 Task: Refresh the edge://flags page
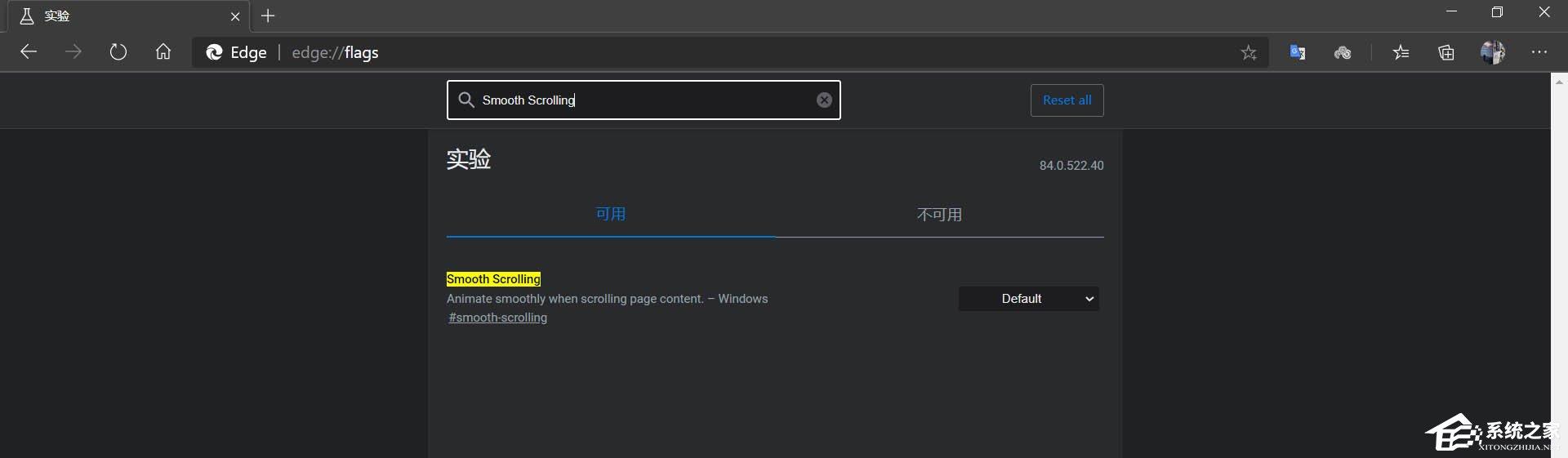coord(118,52)
